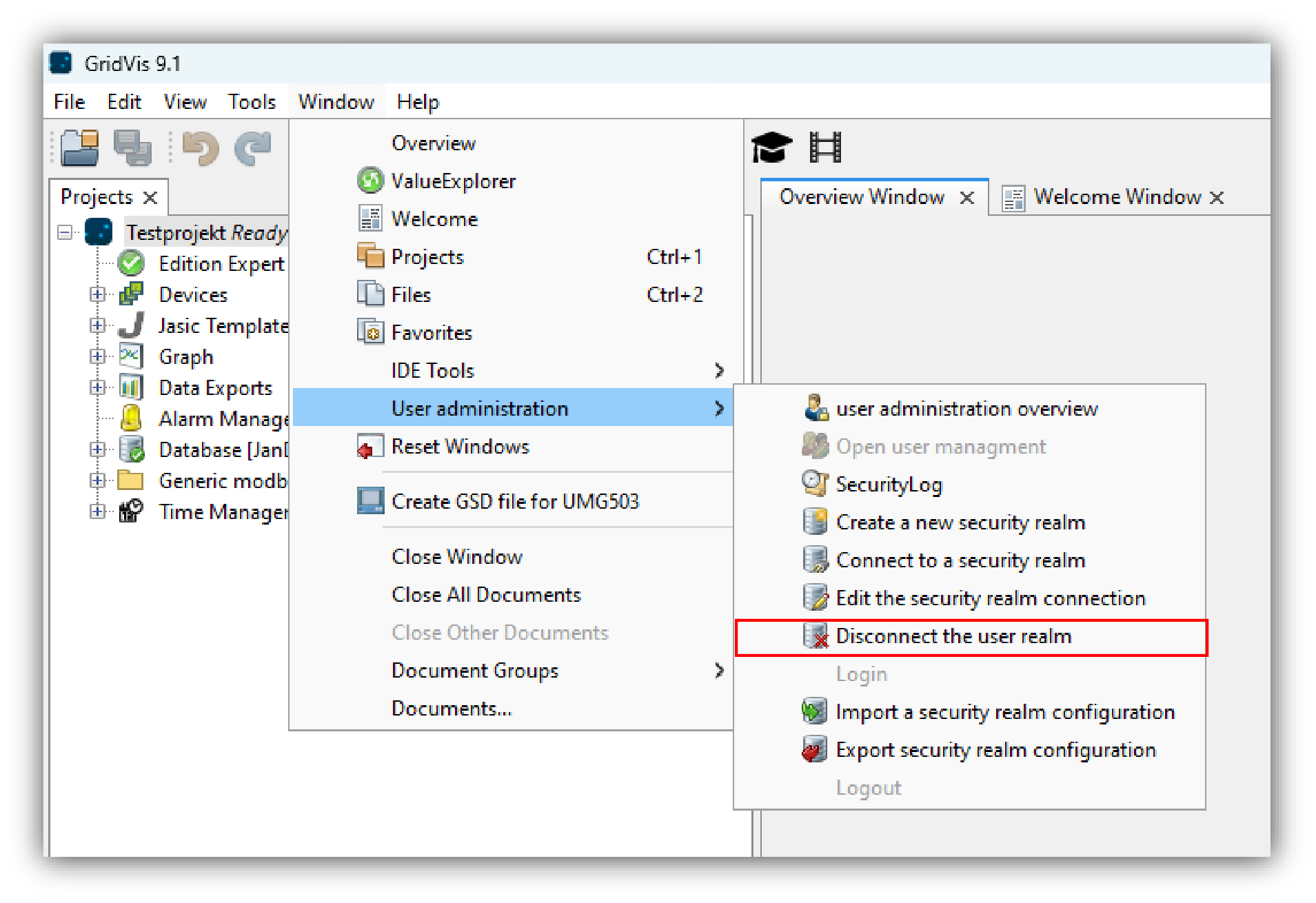Open the IDE Tools submenu

pyautogui.click(x=432, y=370)
